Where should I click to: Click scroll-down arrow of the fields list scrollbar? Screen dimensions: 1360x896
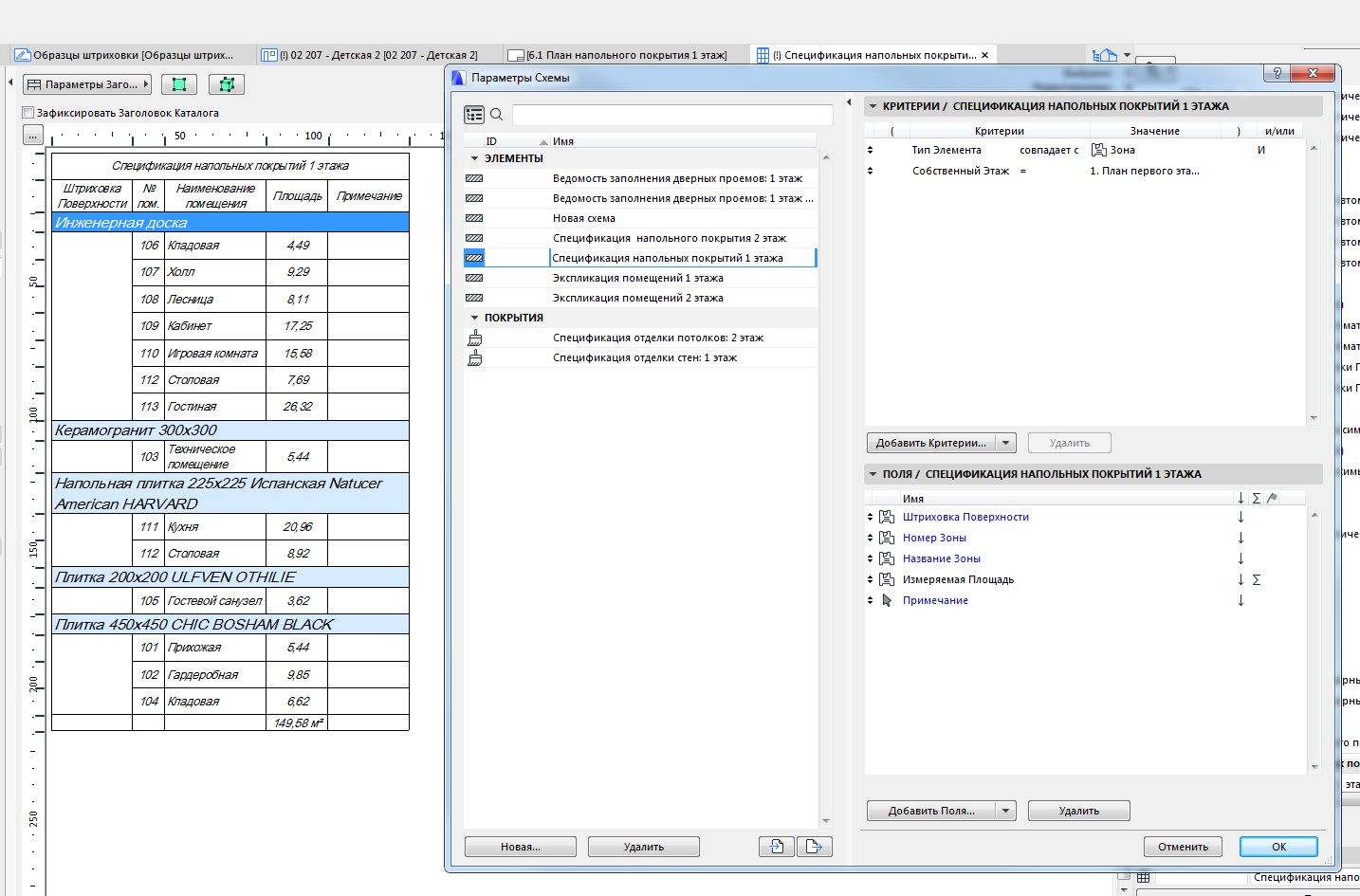1314,766
